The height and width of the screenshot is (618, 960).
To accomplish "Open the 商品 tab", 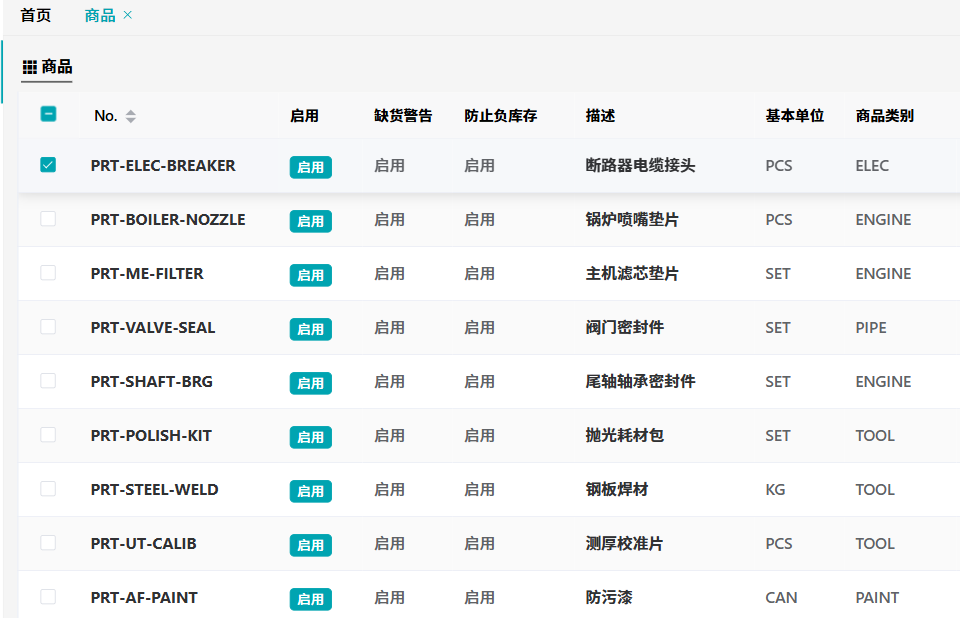I will pos(99,16).
